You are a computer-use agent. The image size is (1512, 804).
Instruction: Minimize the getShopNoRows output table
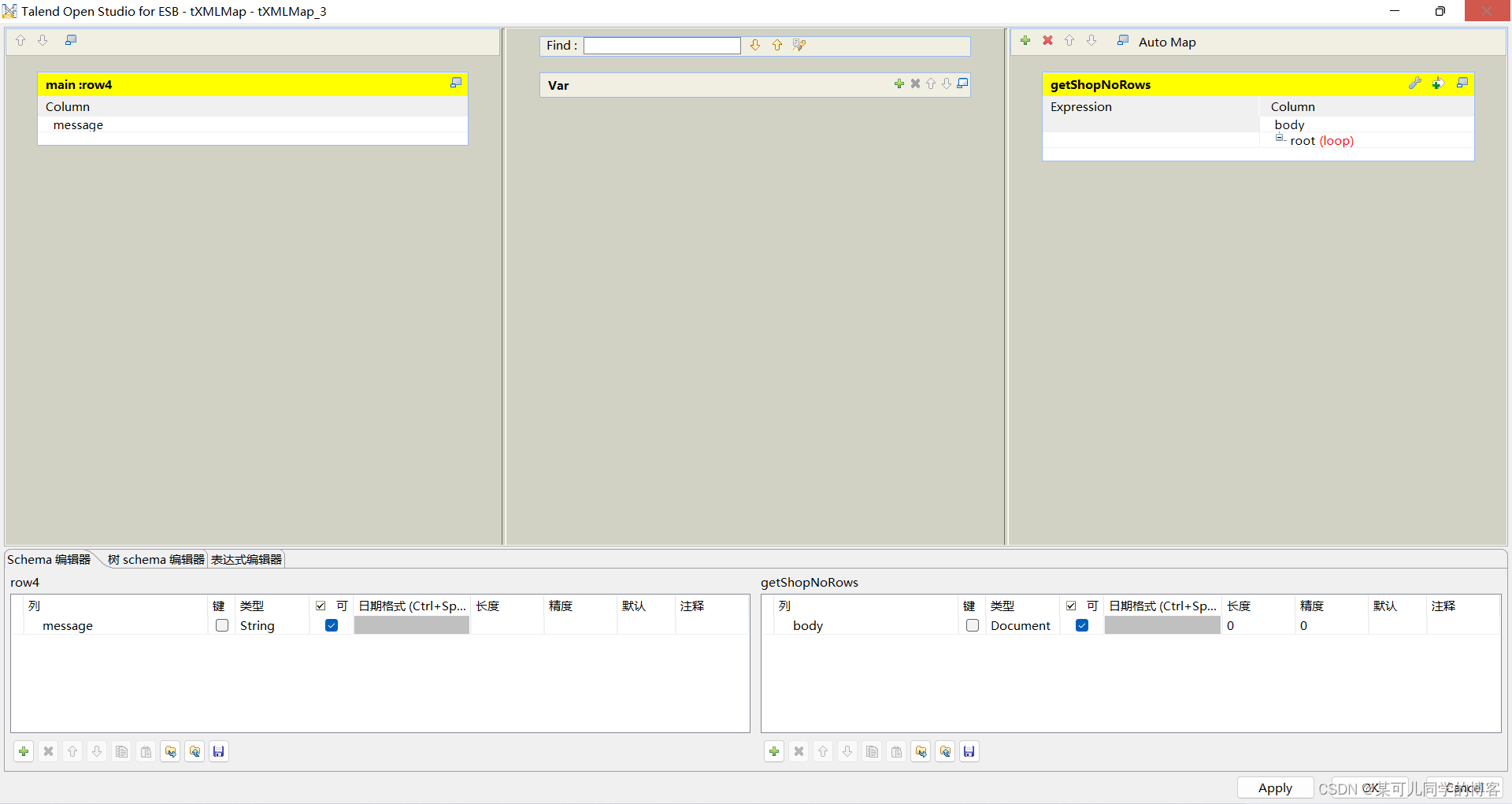tap(1462, 83)
